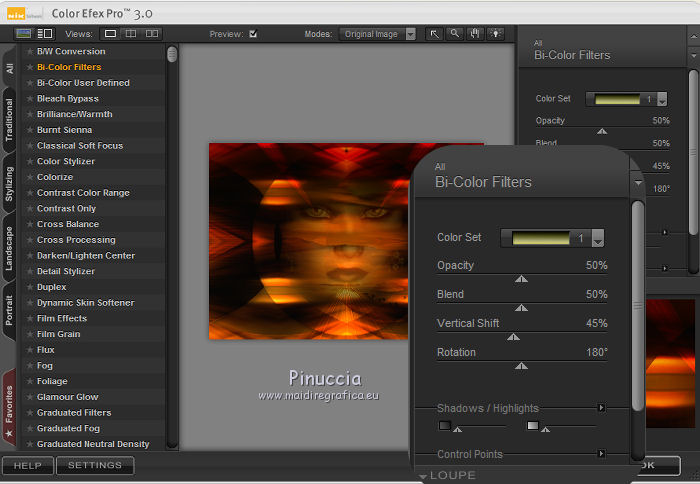
Task: Toggle favorite star for Bleach Bypass
Action: (x=30, y=99)
